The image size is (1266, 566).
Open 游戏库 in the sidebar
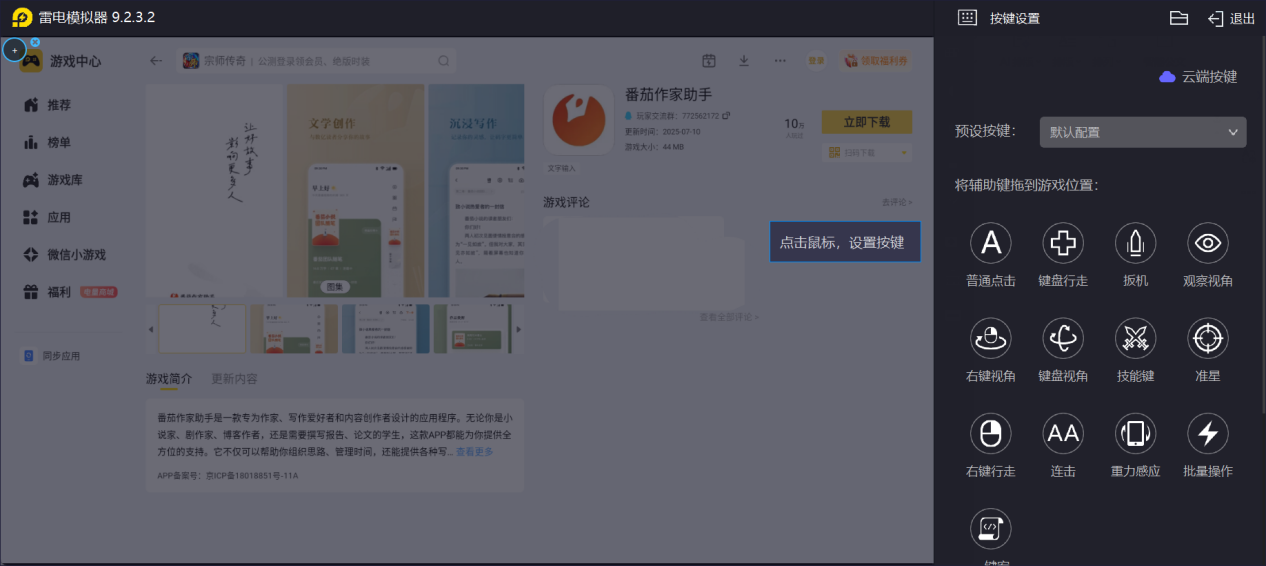click(65, 180)
